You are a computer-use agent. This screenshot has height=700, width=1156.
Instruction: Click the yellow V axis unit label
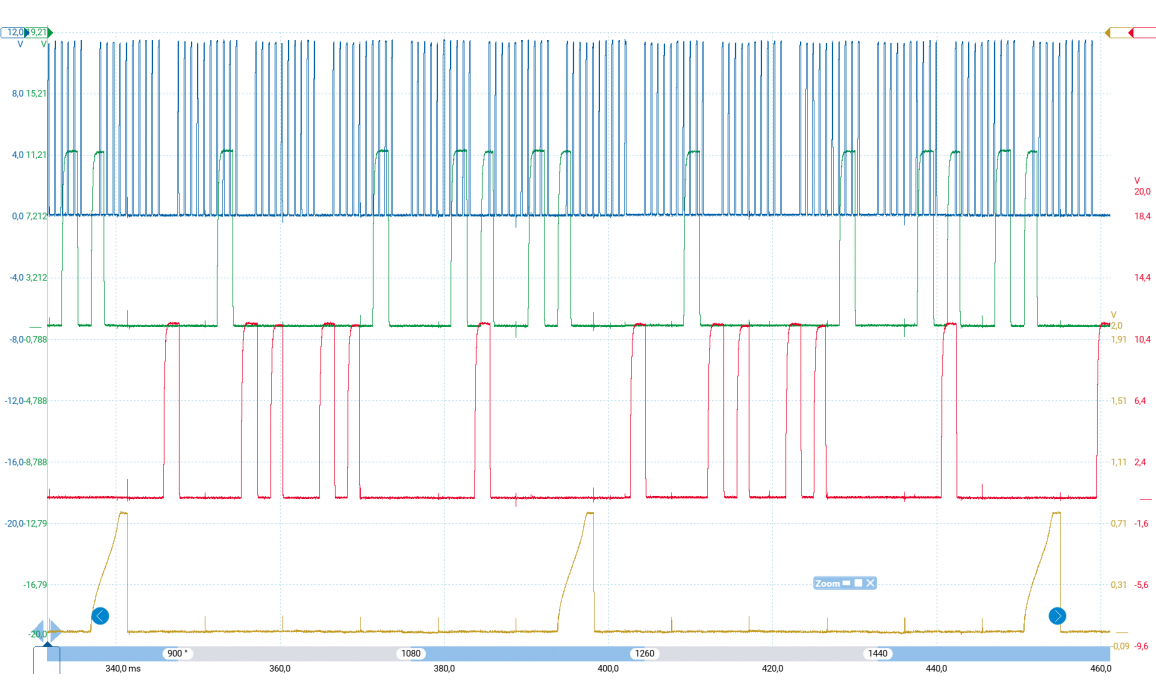point(1114,314)
